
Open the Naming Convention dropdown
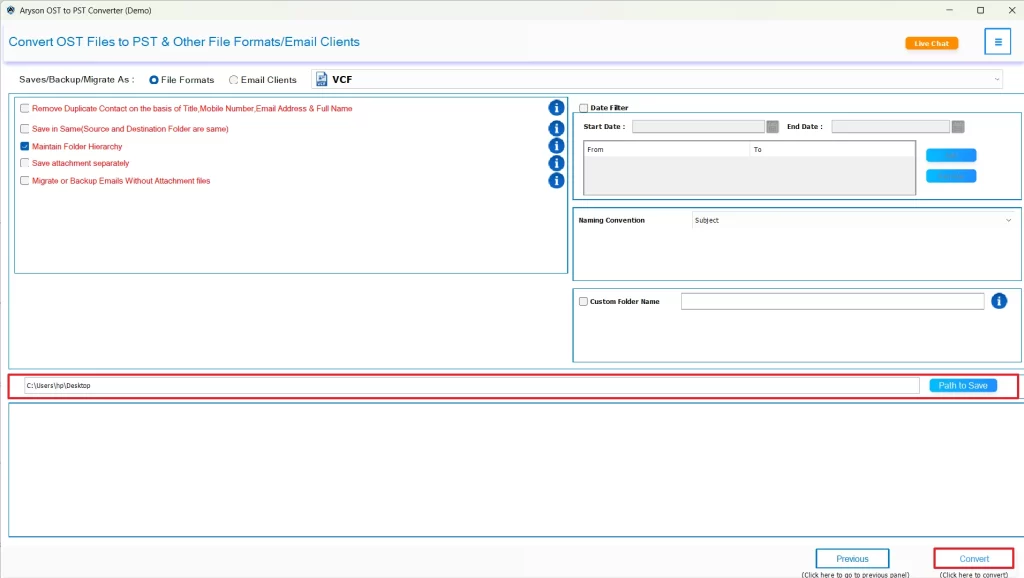(1009, 220)
